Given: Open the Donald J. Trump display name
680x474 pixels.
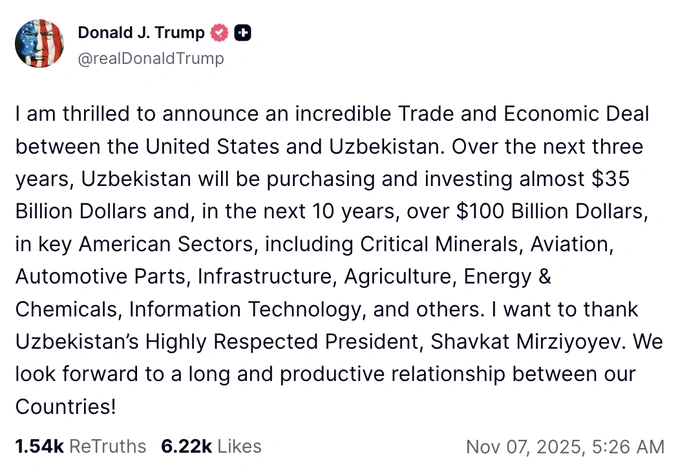Looking at the screenshot, I should tap(141, 33).
